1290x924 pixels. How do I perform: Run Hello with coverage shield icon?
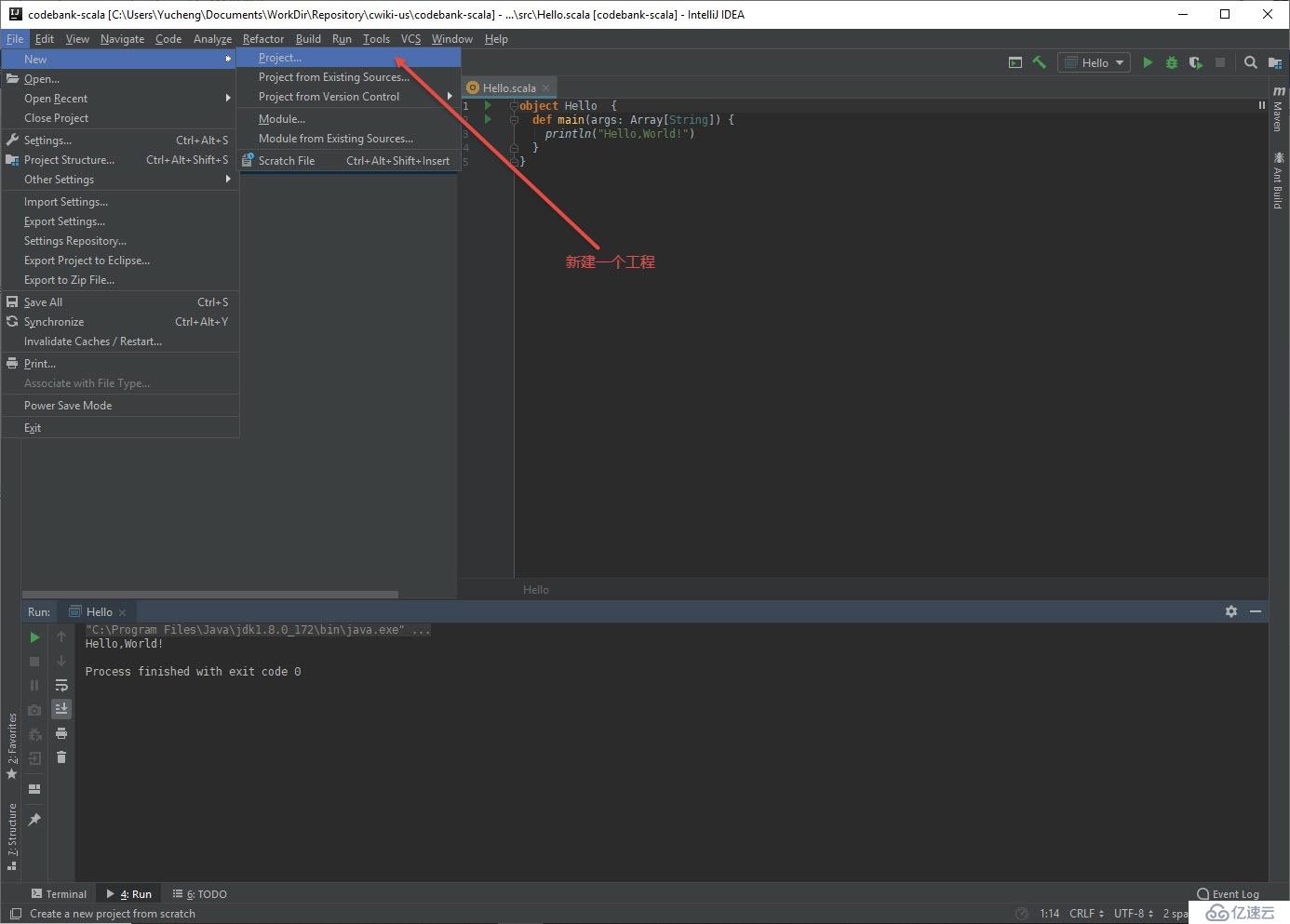point(1196,62)
